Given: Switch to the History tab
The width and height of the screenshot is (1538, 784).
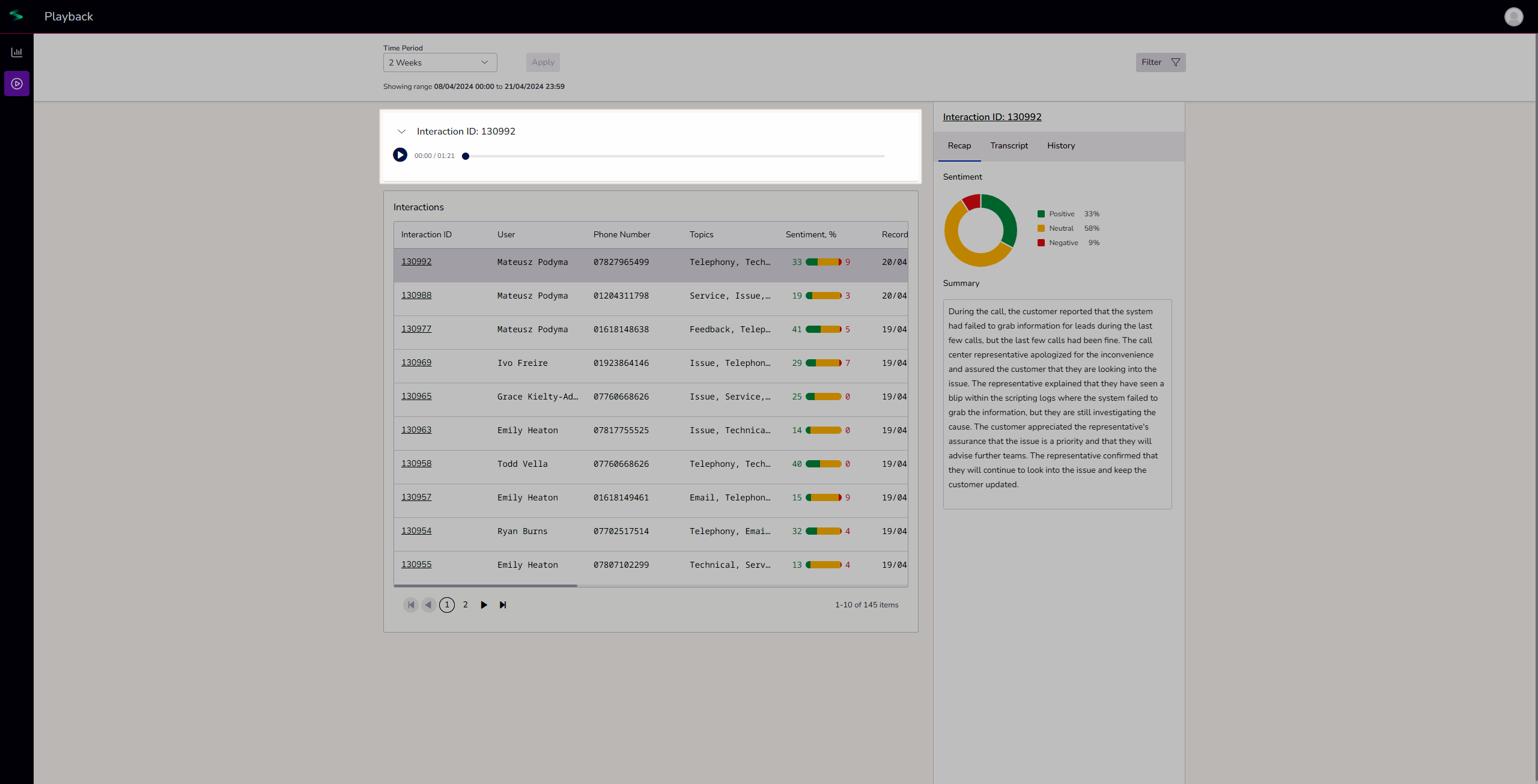Looking at the screenshot, I should pyautogui.click(x=1060, y=146).
